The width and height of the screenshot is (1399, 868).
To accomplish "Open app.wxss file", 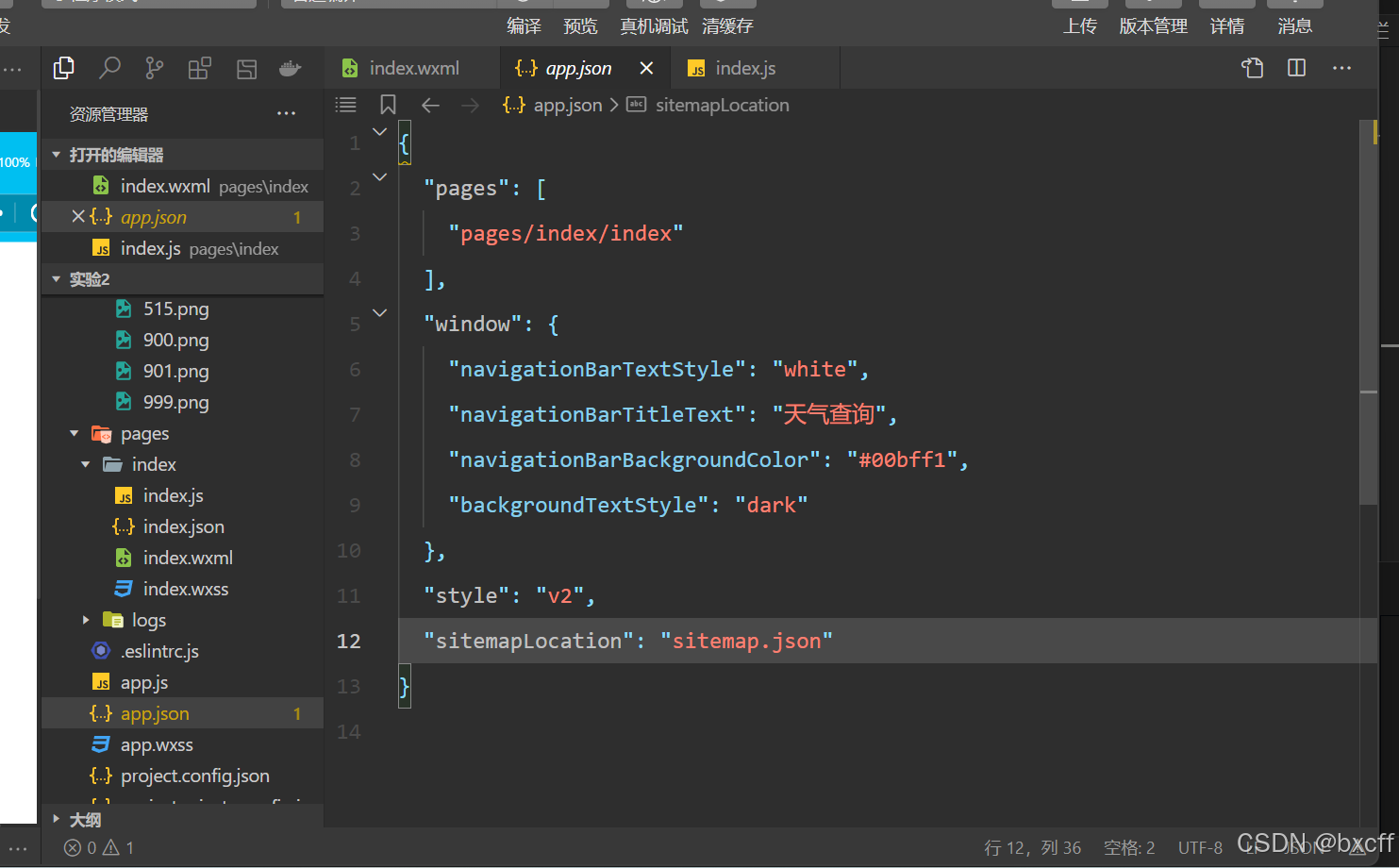I will click(182, 744).
